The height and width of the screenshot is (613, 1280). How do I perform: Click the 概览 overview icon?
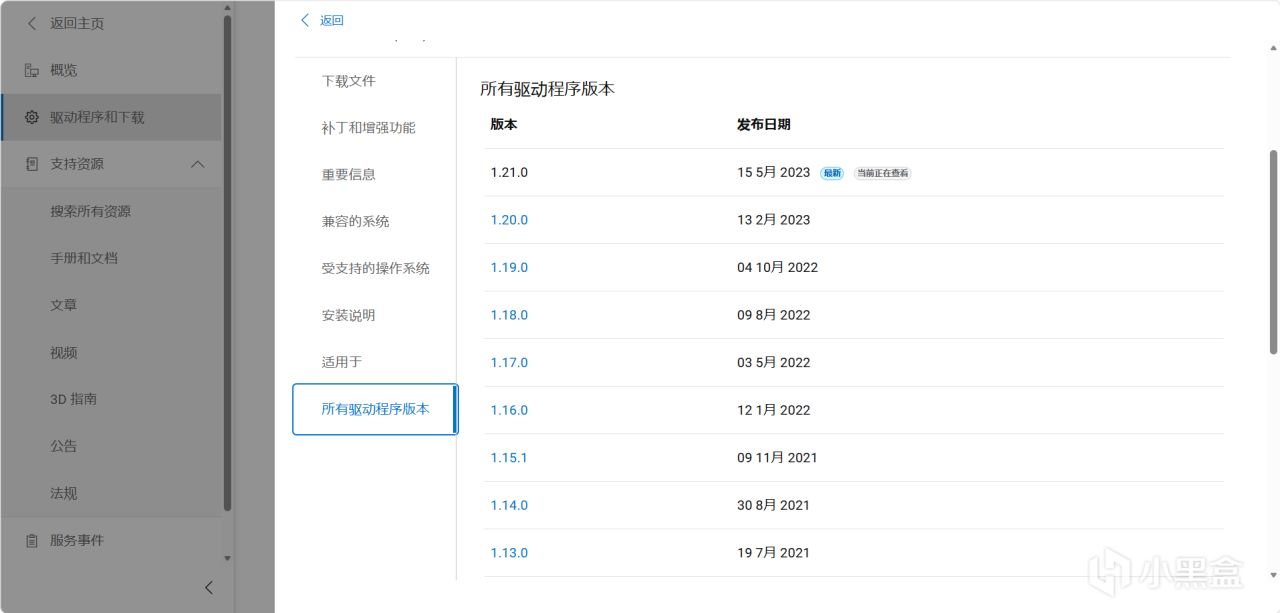tap(32, 70)
